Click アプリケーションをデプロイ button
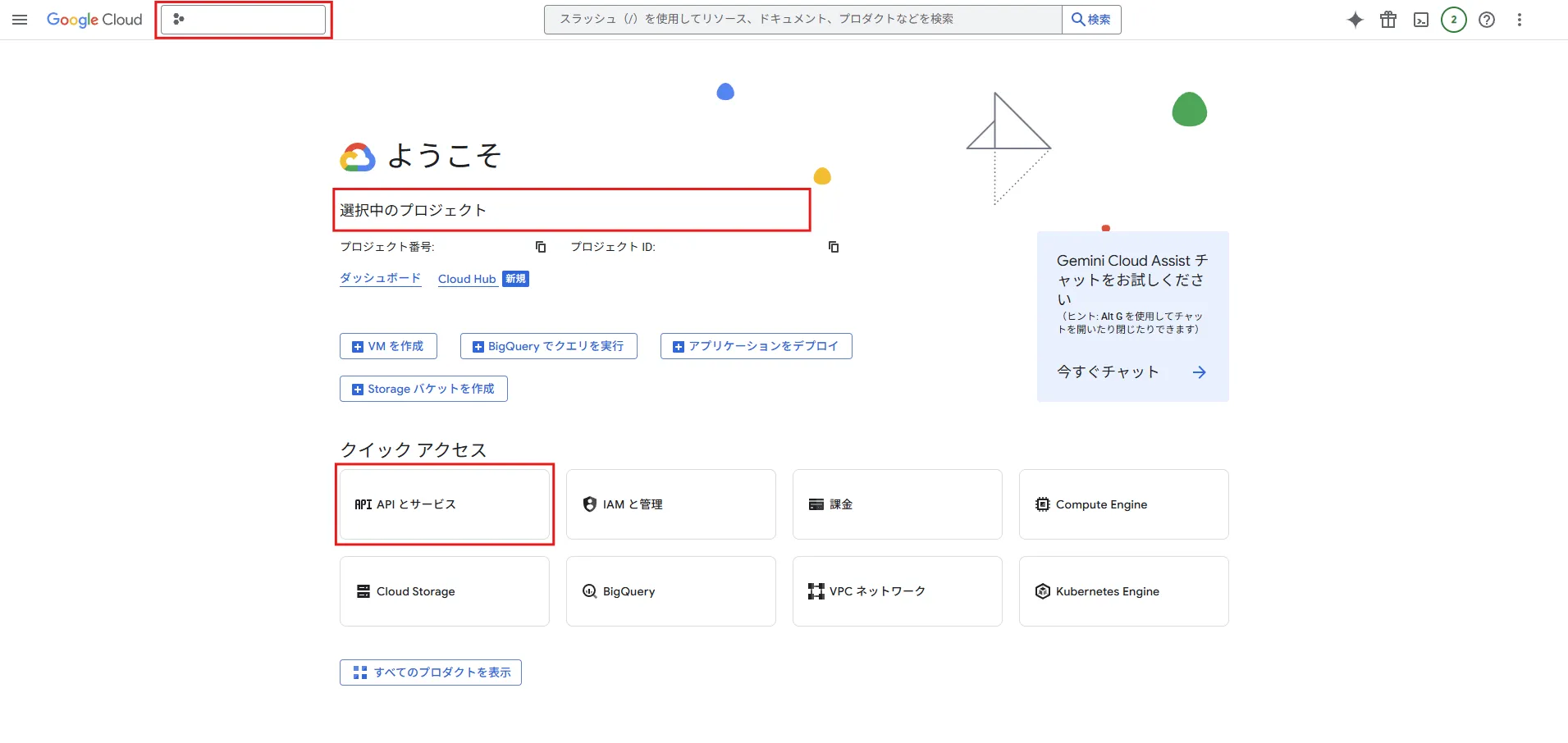The image size is (1568, 743). coord(757,346)
